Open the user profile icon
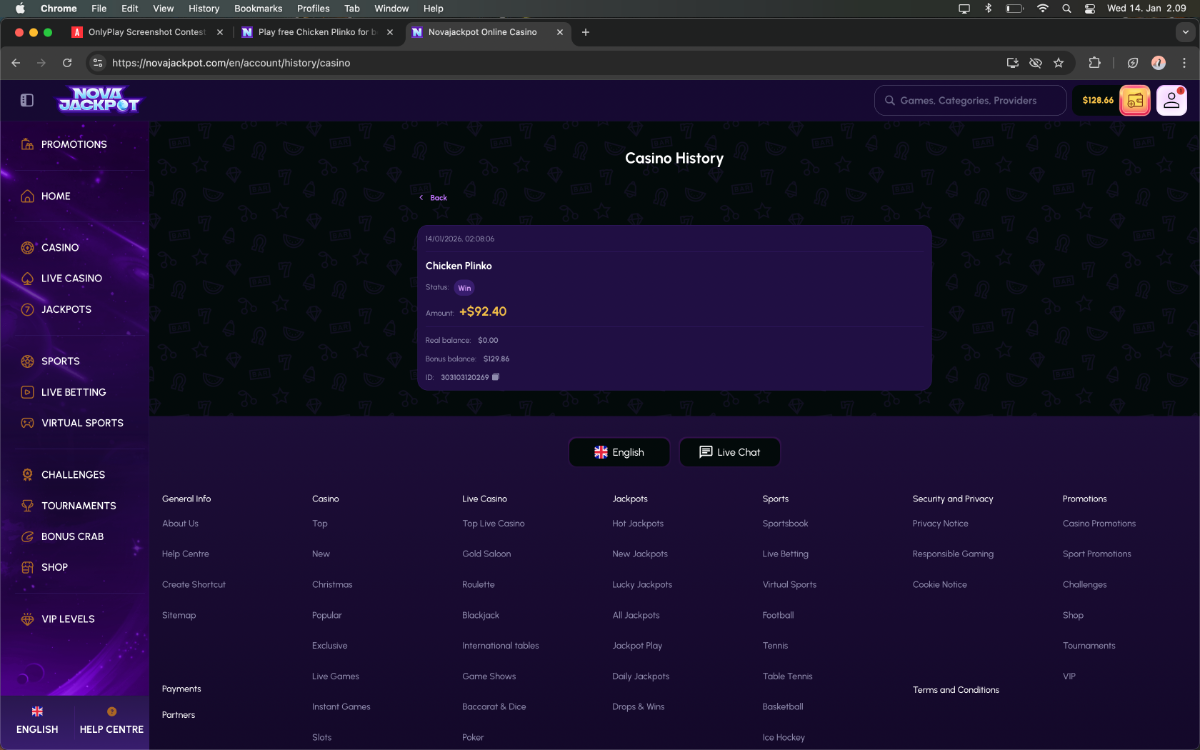The width and height of the screenshot is (1200, 750). coord(1171,100)
